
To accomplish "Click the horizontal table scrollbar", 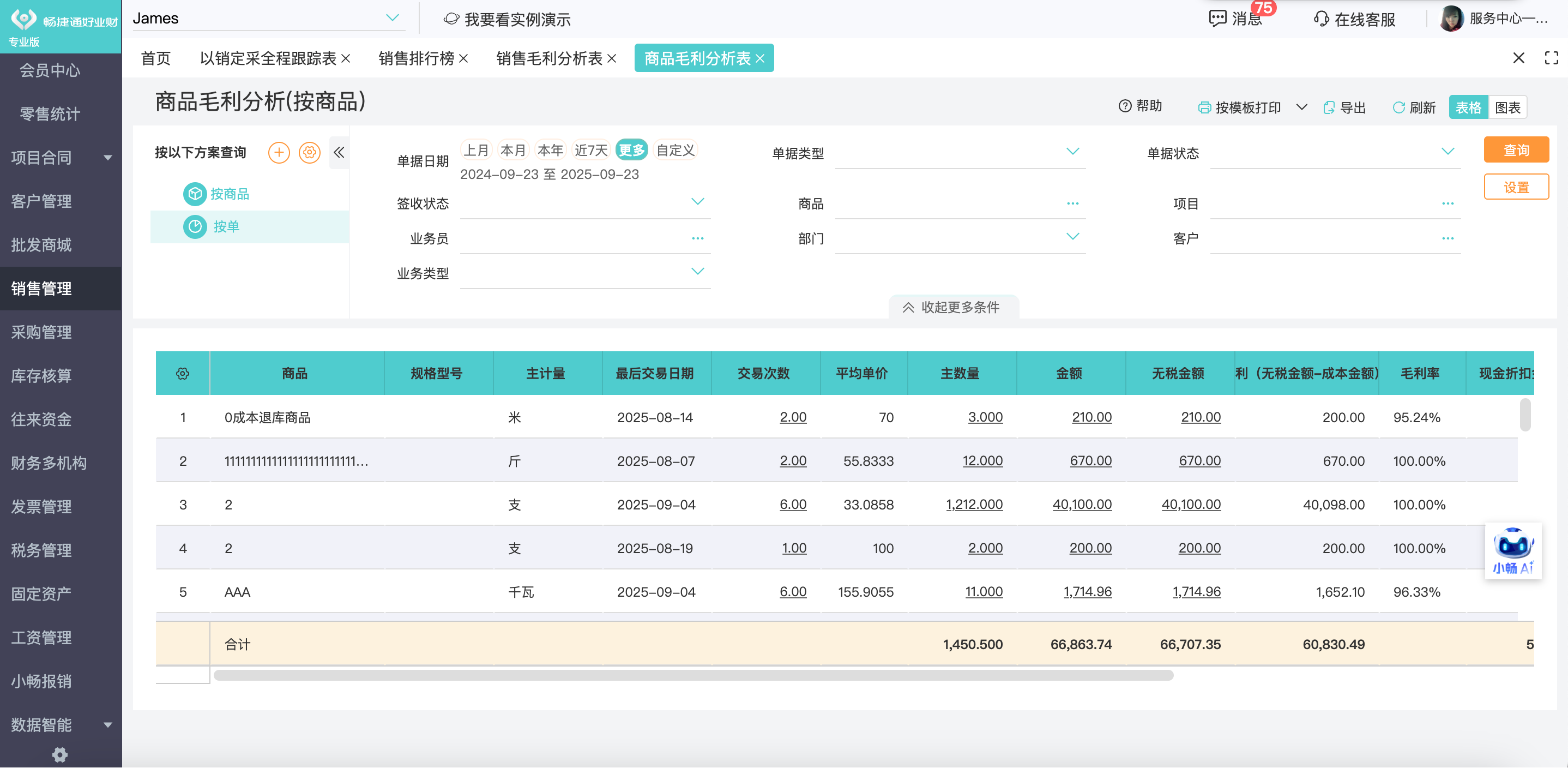I will pyautogui.click(x=693, y=675).
